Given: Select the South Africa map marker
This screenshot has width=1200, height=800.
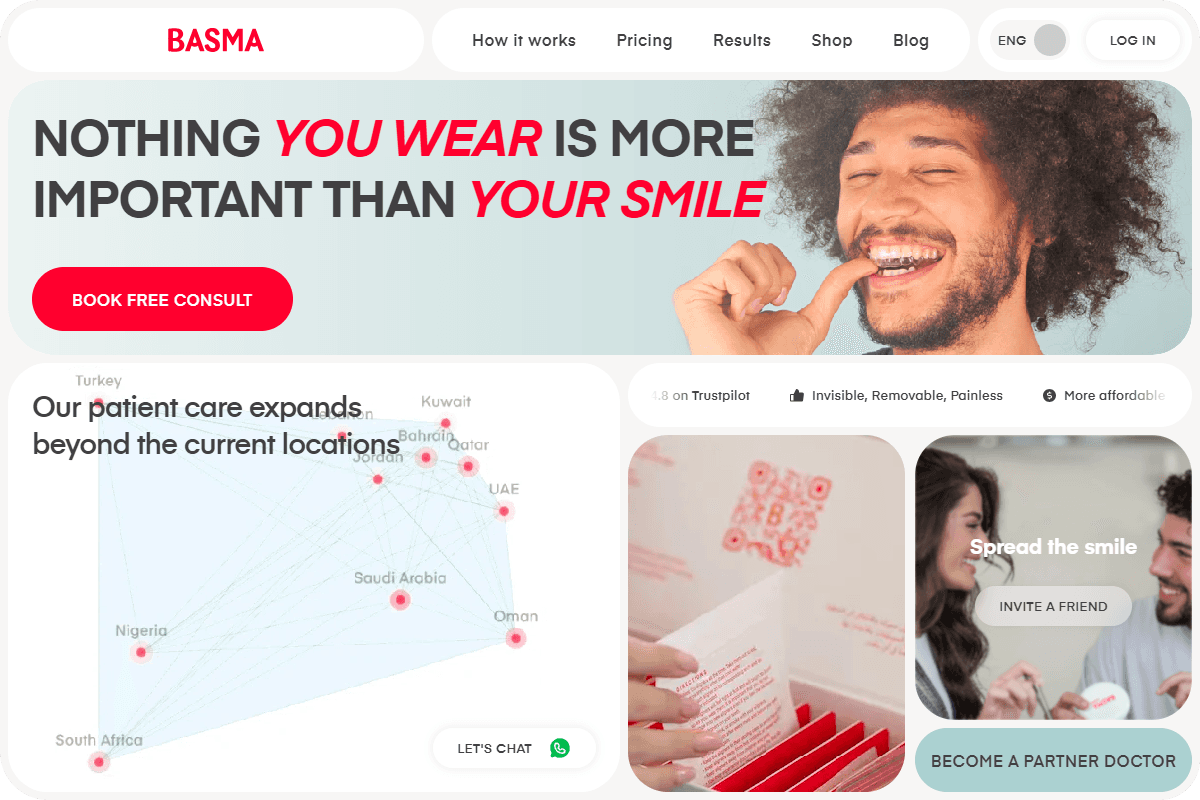Looking at the screenshot, I should pos(98,762).
